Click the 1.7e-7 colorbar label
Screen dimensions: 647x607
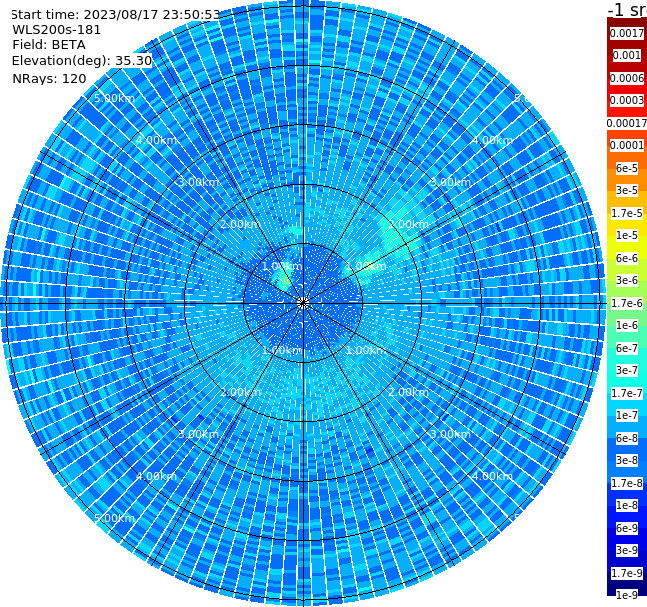tap(627, 393)
